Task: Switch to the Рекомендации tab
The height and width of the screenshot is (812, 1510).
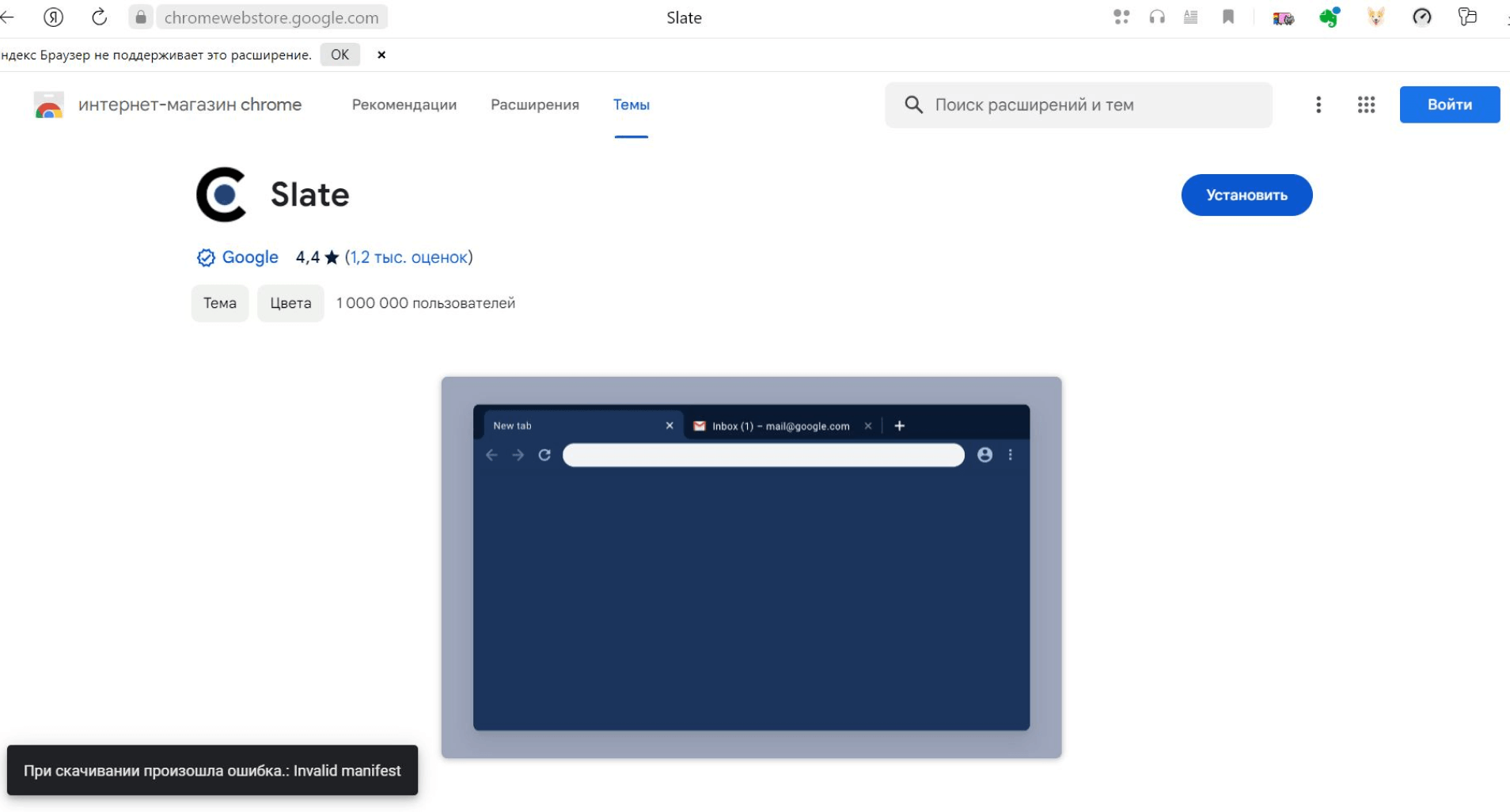Action: pyautogui.click(x=404, y=104)
